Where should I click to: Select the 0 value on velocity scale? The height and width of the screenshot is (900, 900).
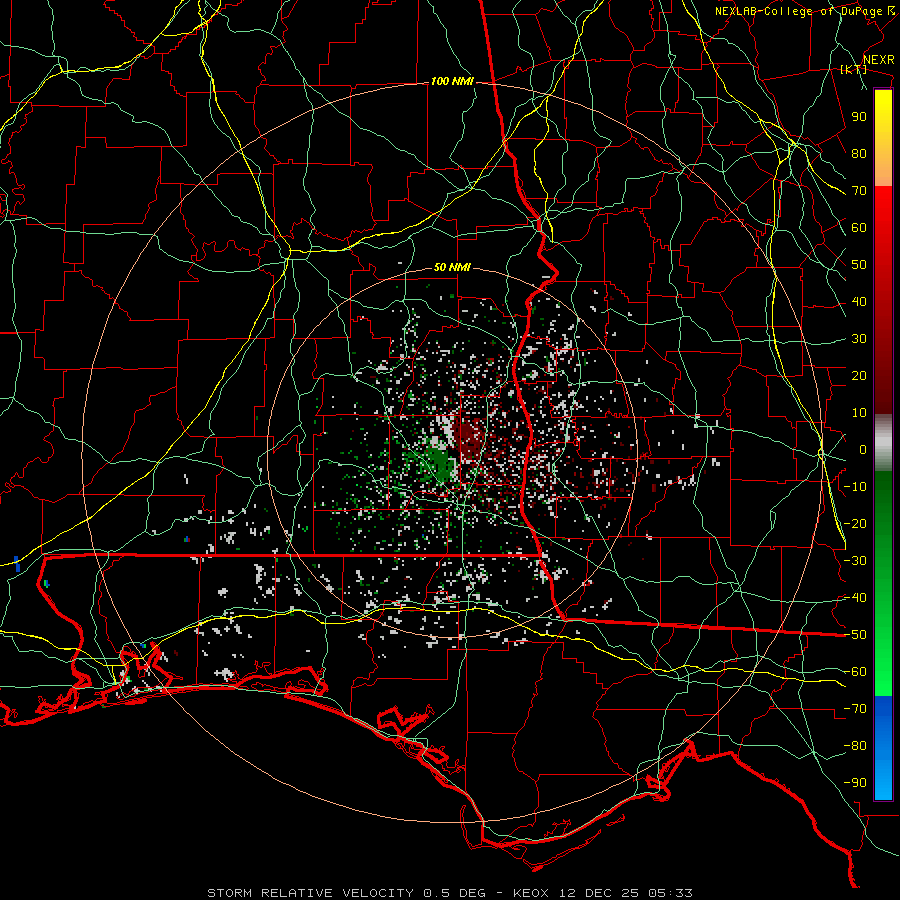tap(863, 449)
